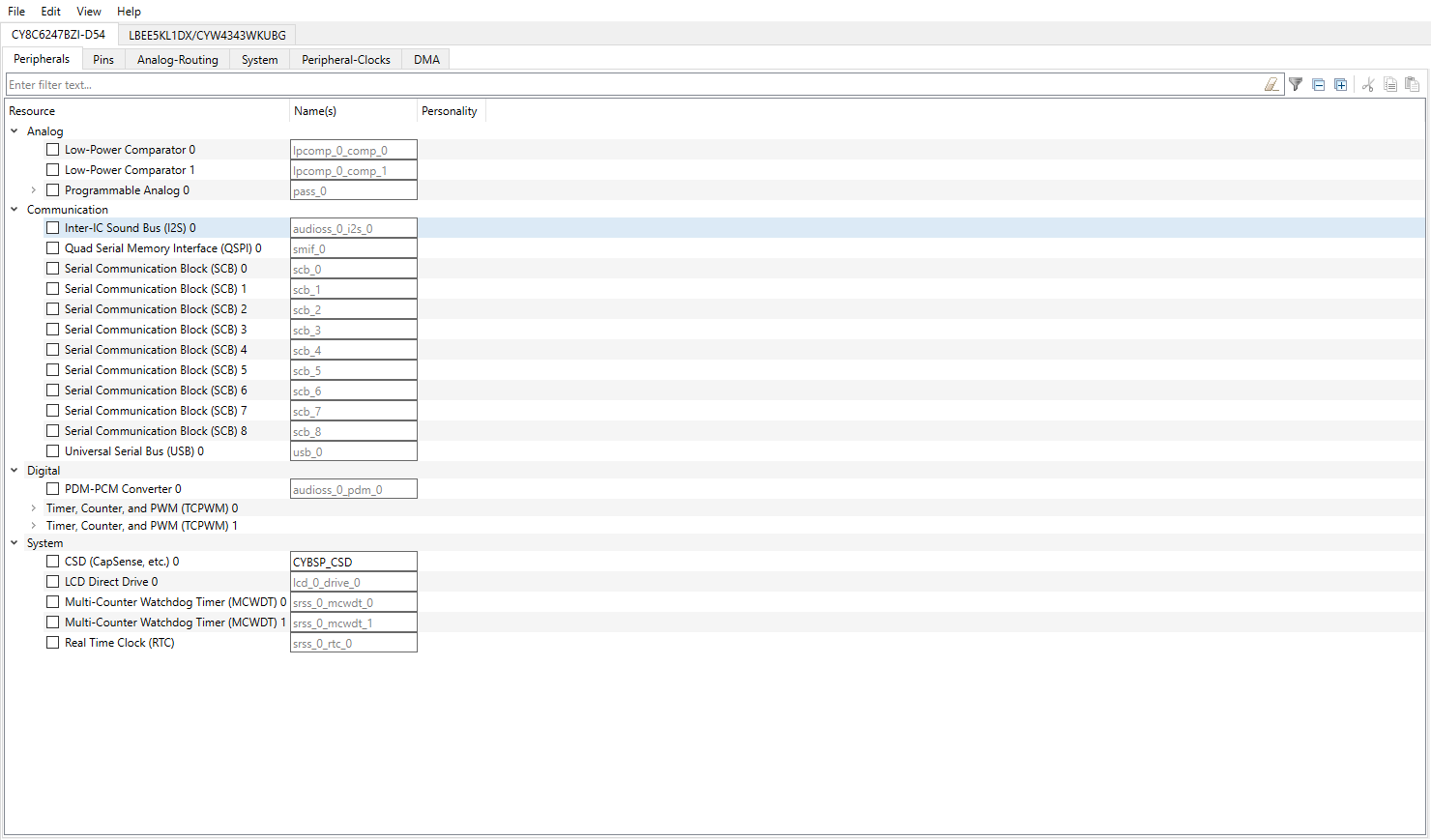Open the filter funnel options

tap(1296, 85)
